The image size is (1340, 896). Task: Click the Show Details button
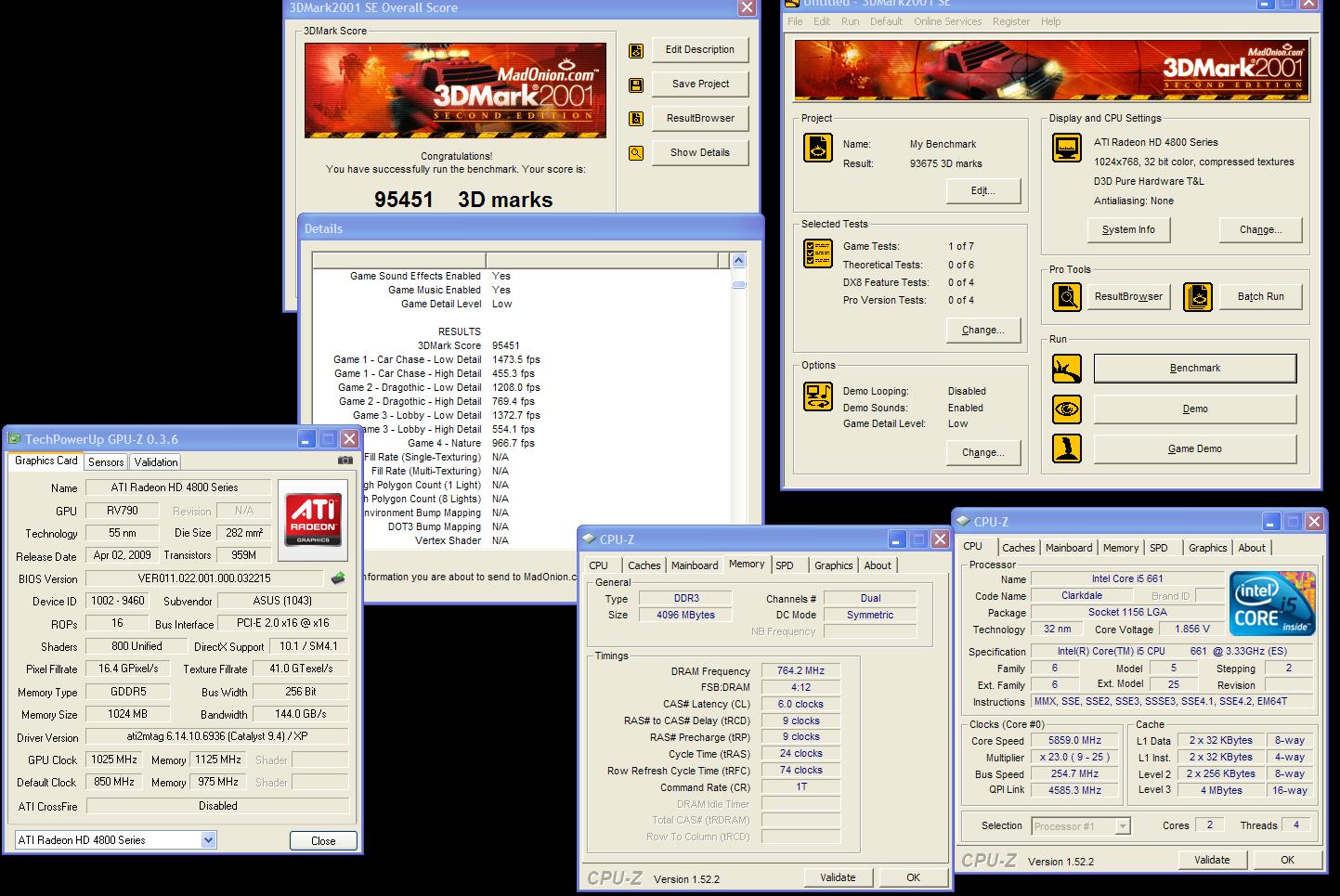coord(699,153)
